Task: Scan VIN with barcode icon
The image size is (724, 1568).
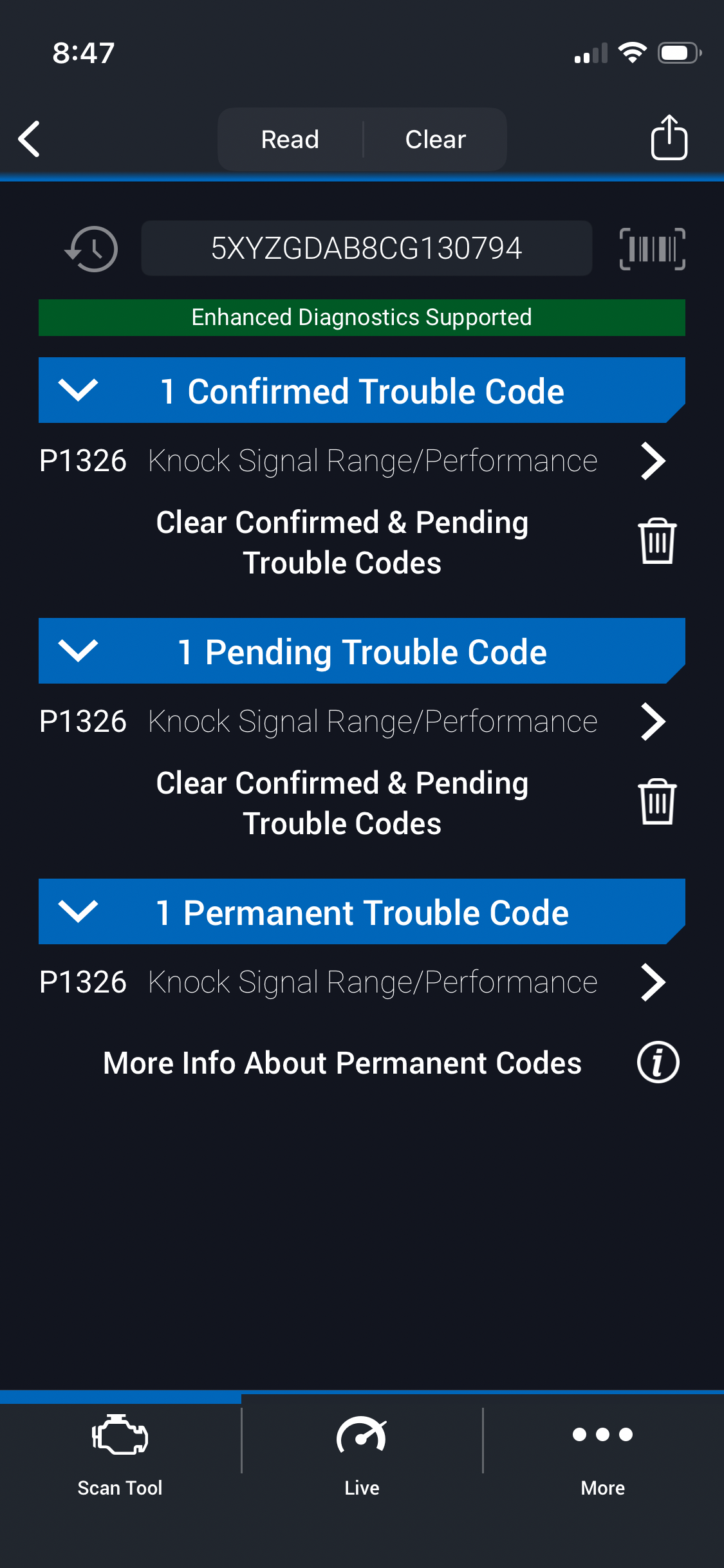Action: [x=652, y=248]
